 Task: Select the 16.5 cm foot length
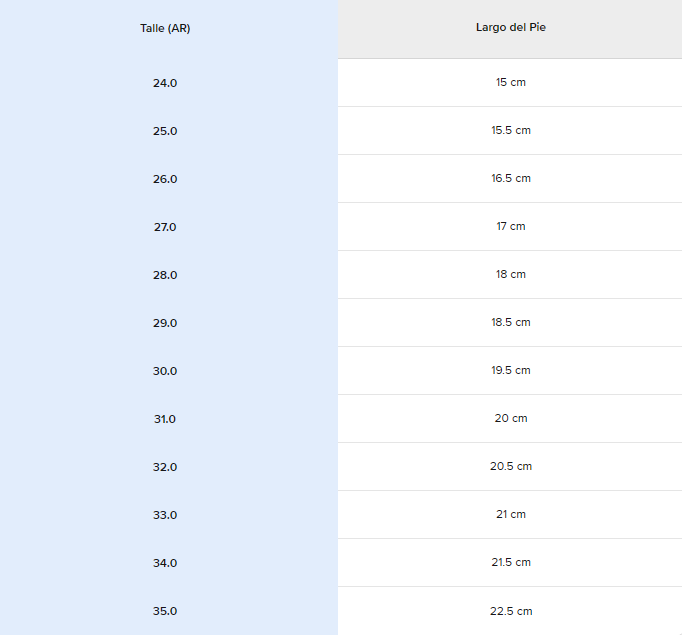[510, 178]
